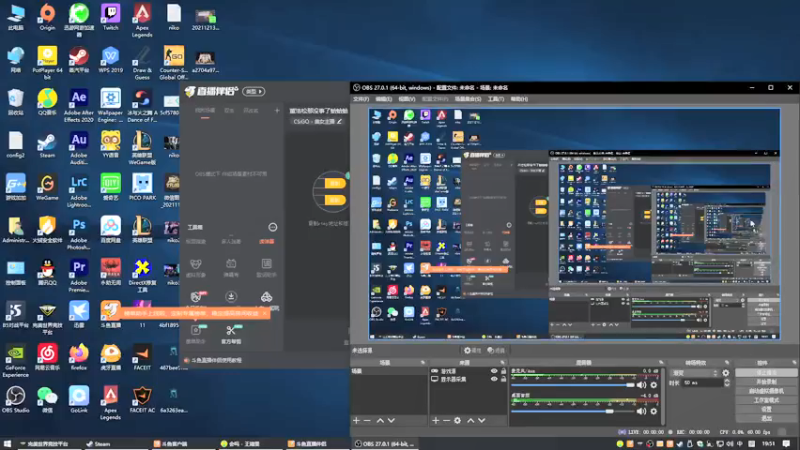Switch to the orange toolbox category tab

pos(266,241)
